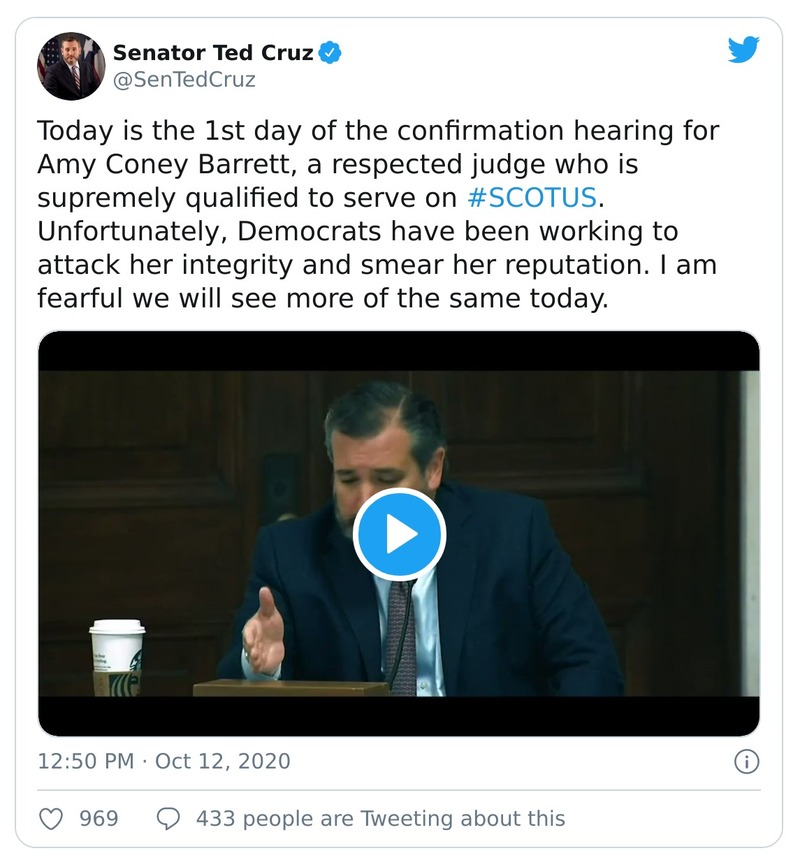
Task: Click the video's bottom black letterbox bar
Action: [399, 716]
